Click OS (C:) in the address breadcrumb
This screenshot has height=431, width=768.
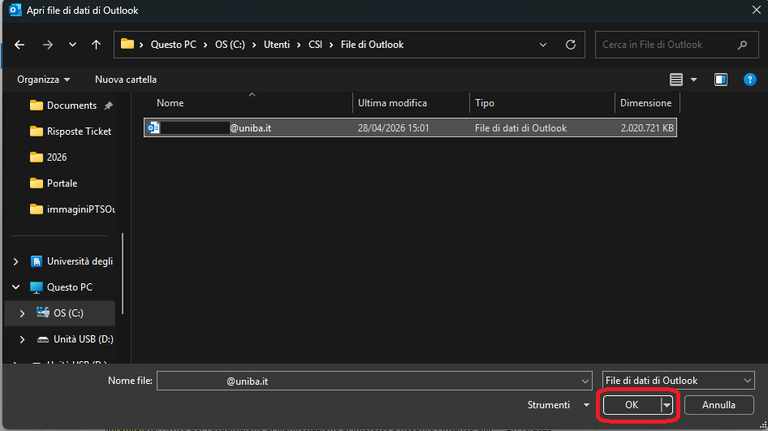pos(230,45)
